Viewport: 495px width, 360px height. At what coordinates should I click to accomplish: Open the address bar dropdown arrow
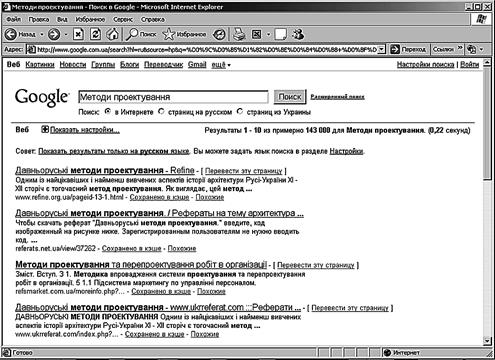click(x=382, y=50)
